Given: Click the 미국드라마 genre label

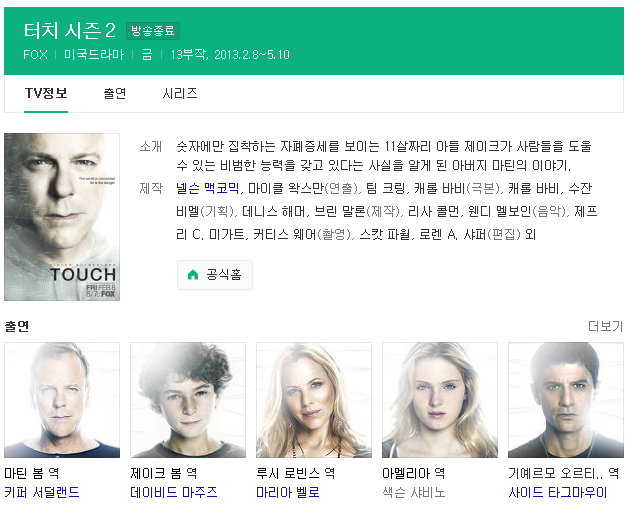Looking at the screenshot, I should (94, 55).
